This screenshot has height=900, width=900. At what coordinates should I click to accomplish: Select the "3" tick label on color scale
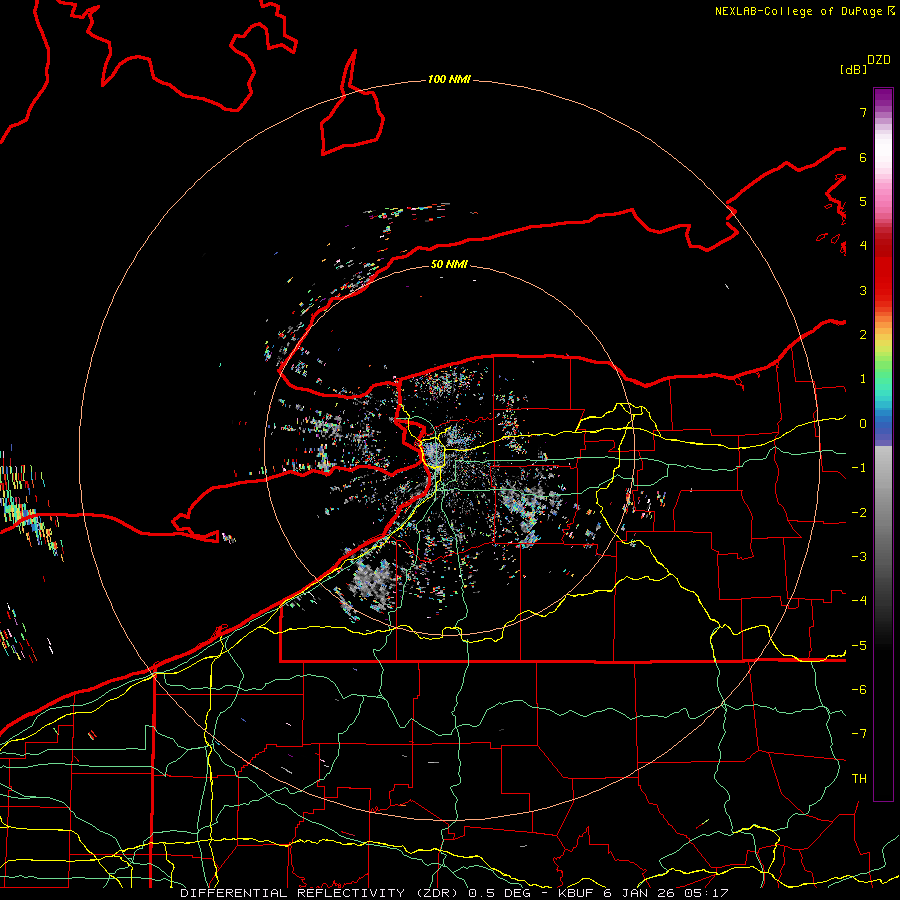[863, 290]
